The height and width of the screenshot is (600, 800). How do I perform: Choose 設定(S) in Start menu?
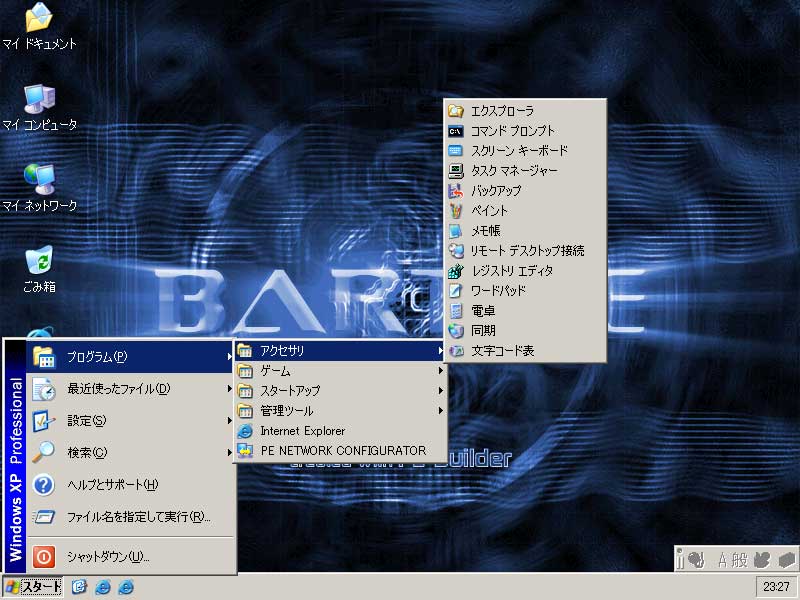[x=131, y=421]
